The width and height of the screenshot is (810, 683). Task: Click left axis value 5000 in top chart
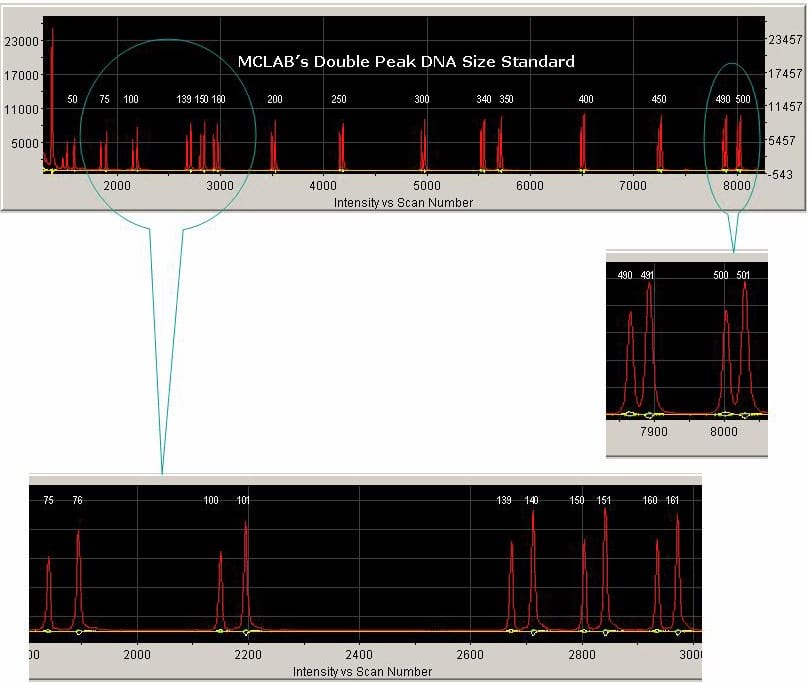click(25, 144)
